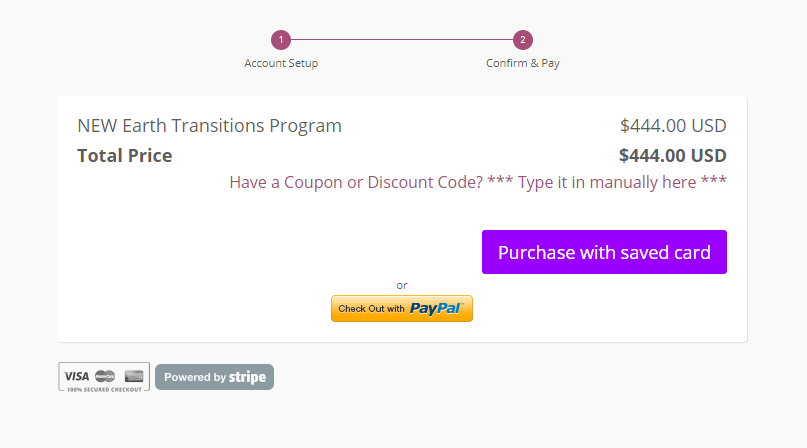
Task: Click the Stripe logo in the badge
Action: tap(247, 377)
